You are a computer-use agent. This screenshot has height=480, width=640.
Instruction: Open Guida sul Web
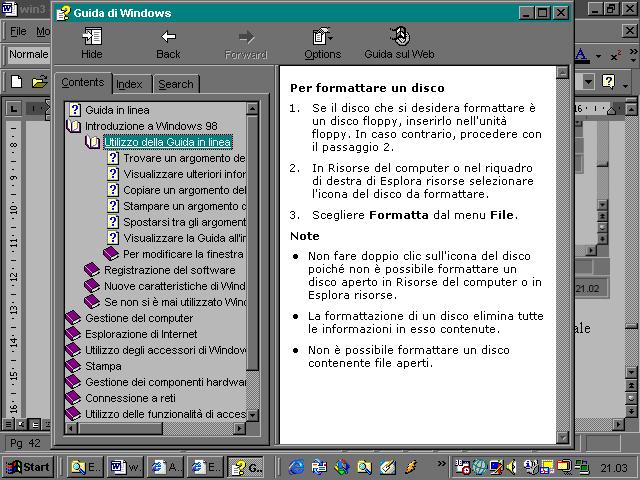(399, 44)
